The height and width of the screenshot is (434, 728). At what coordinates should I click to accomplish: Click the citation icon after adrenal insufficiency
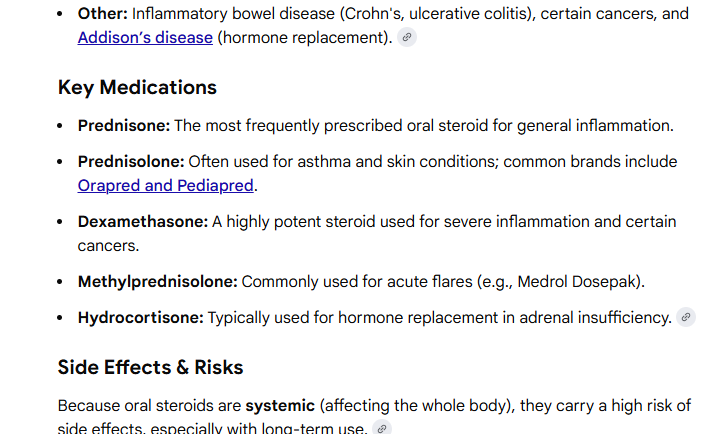(686, 318)
